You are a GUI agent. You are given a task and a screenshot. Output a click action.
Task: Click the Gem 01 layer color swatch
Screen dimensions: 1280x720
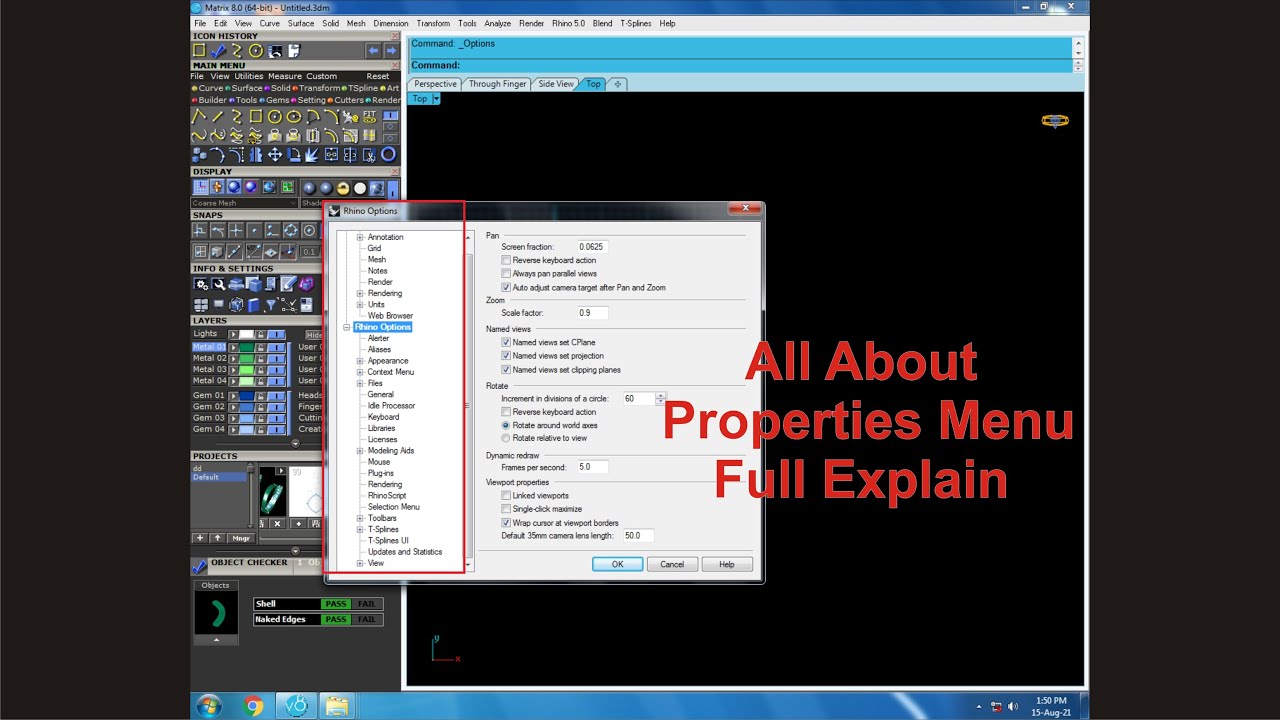click(x=247, y=396)
